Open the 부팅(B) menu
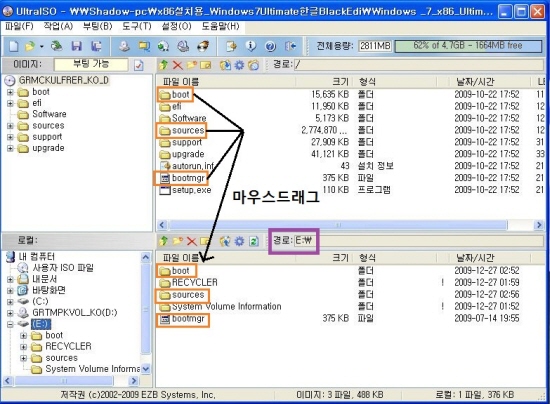 tap(98, 26)
